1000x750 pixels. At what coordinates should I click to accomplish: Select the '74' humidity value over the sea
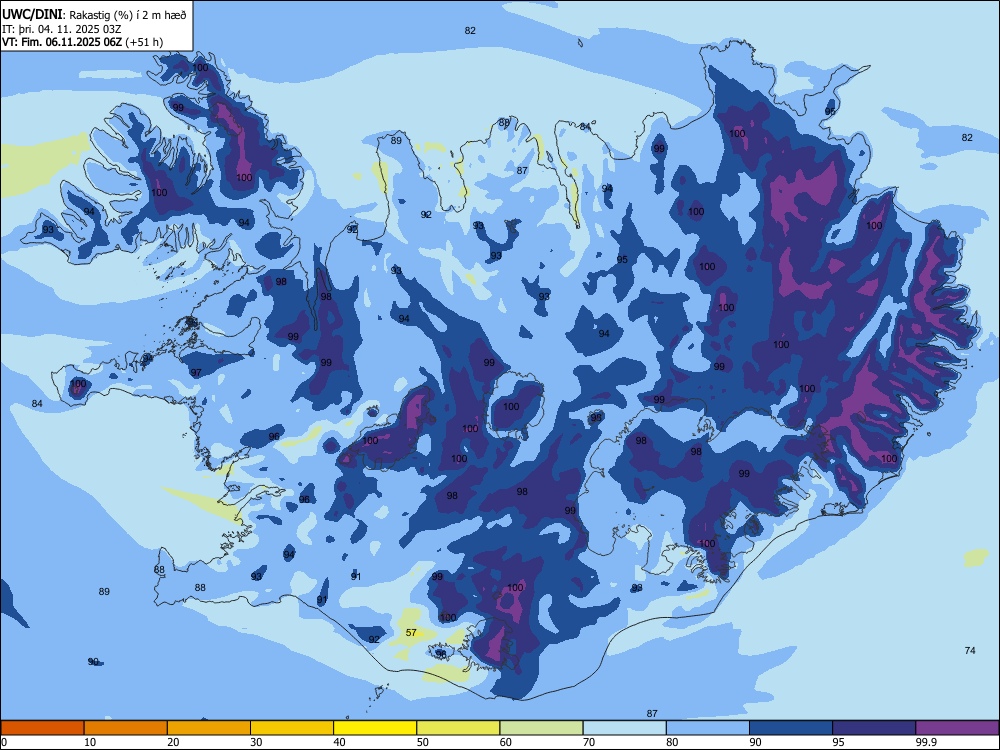point(970,651)
